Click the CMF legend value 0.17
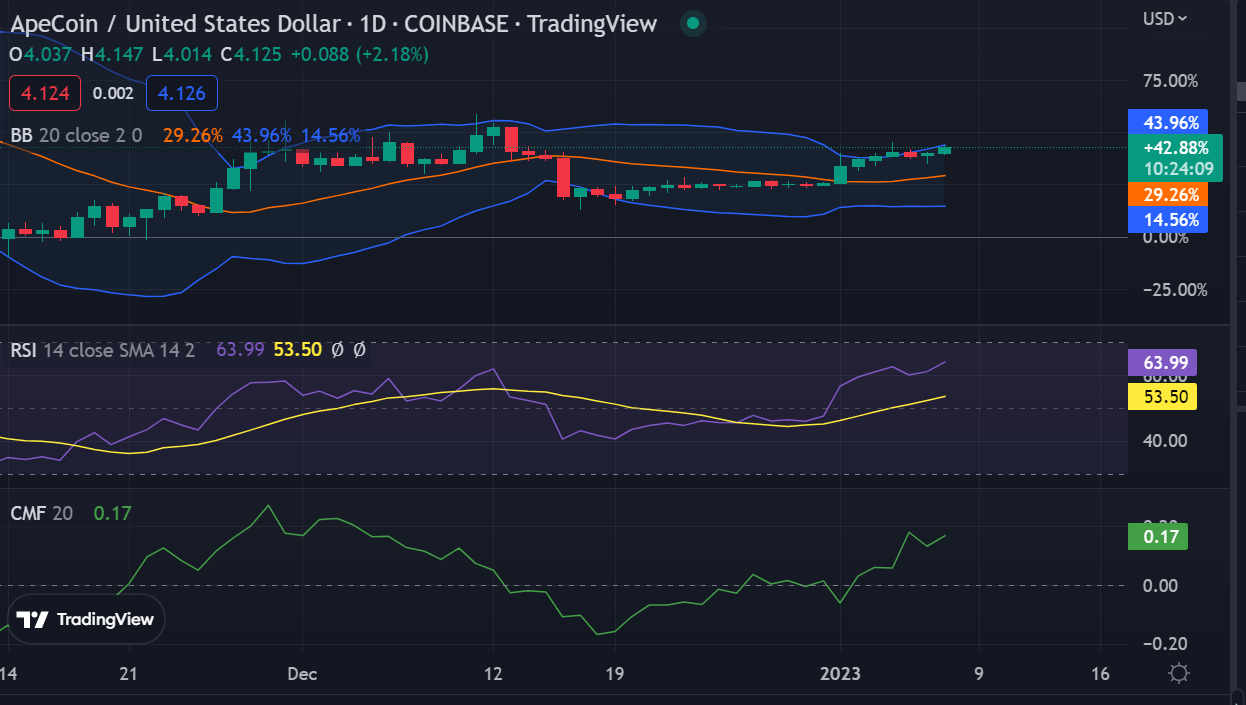The height and width of the screenshot is (705, 1246). coord(112,513)
